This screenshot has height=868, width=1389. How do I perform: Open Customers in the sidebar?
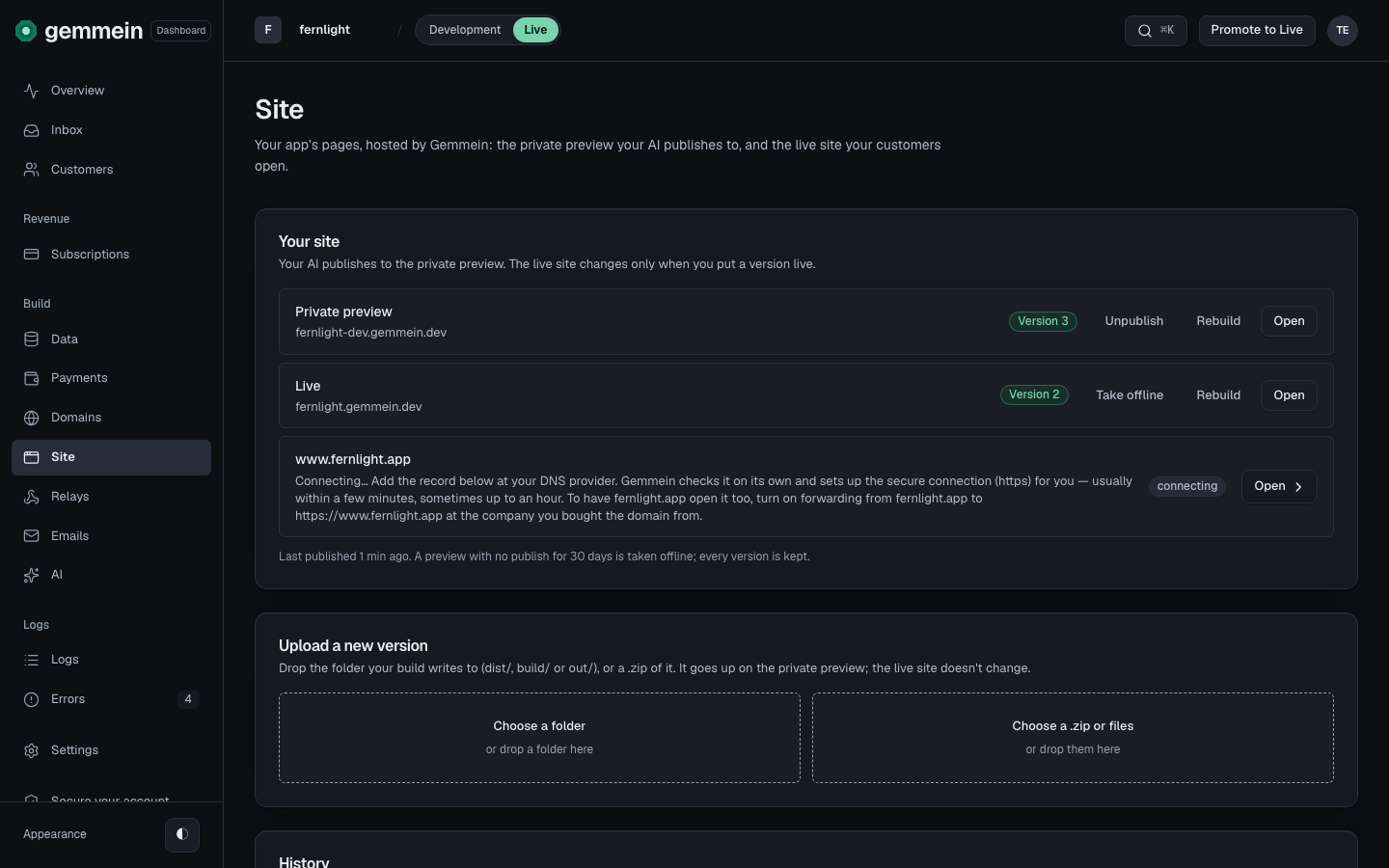[x=111, y=170]
